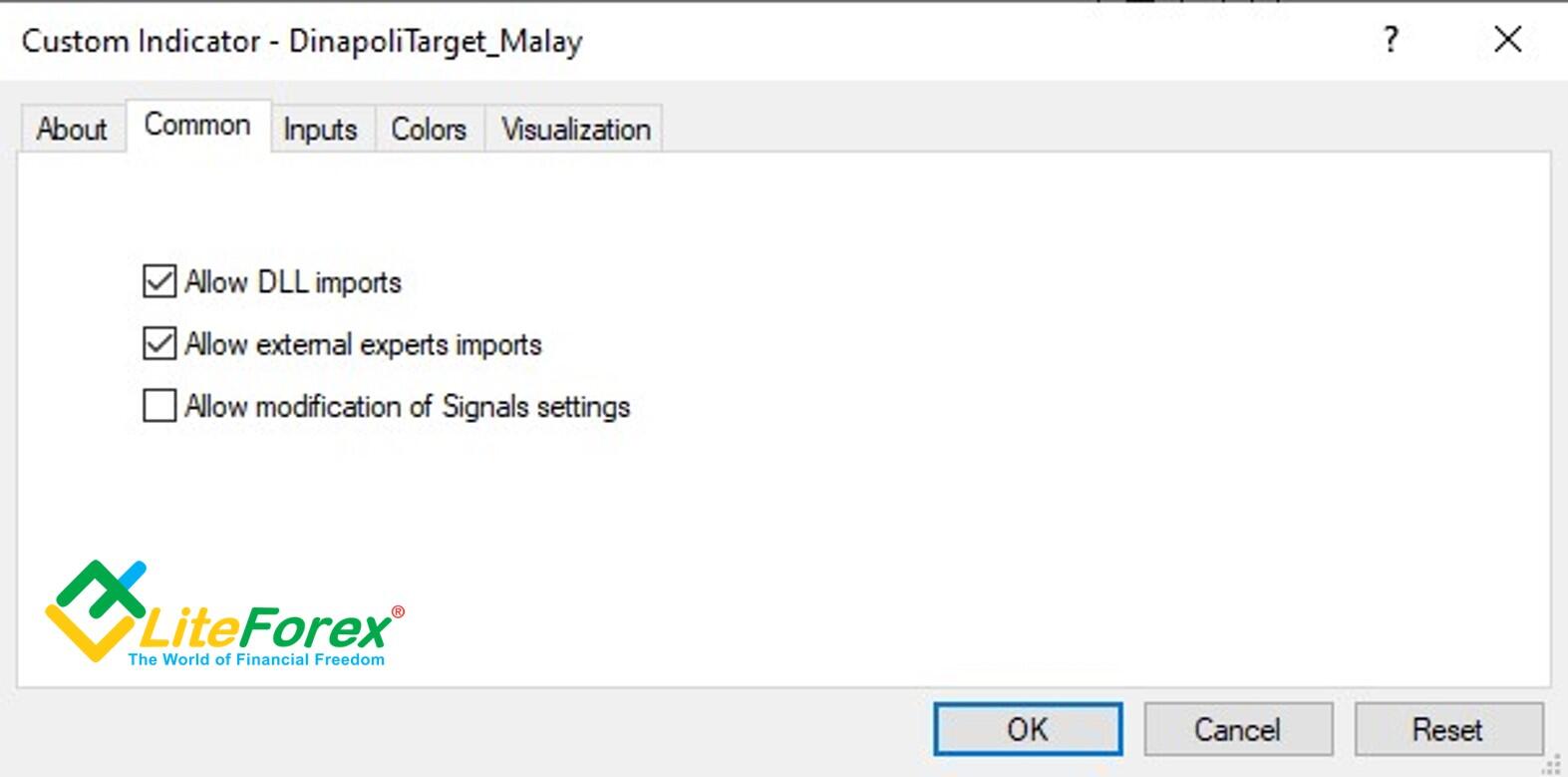Open the Visualization tab

[x=575, y=128]
